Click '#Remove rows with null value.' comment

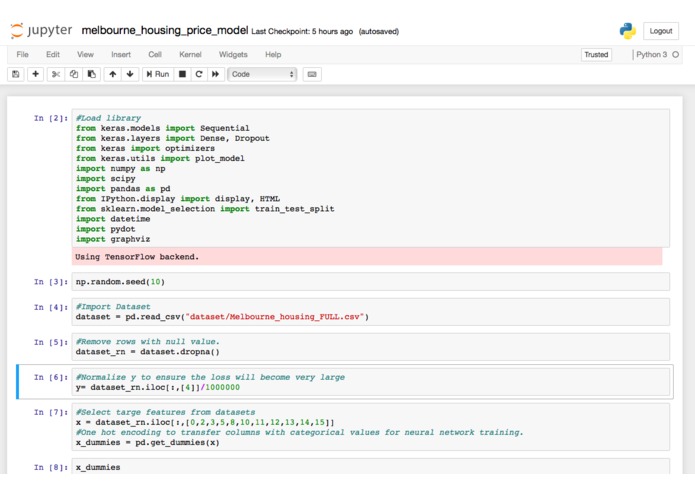pos(148,342)
